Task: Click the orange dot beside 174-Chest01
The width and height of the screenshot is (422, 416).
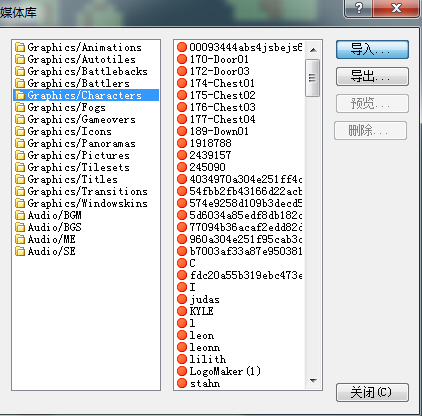Action: 182,83
